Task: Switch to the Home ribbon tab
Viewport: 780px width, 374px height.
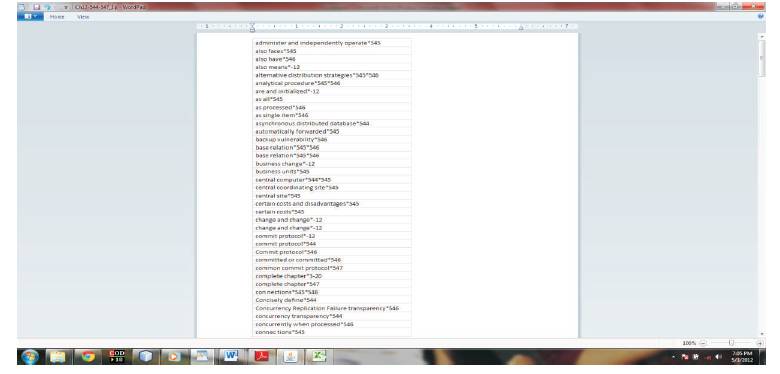Action: (x=57, y=17)
